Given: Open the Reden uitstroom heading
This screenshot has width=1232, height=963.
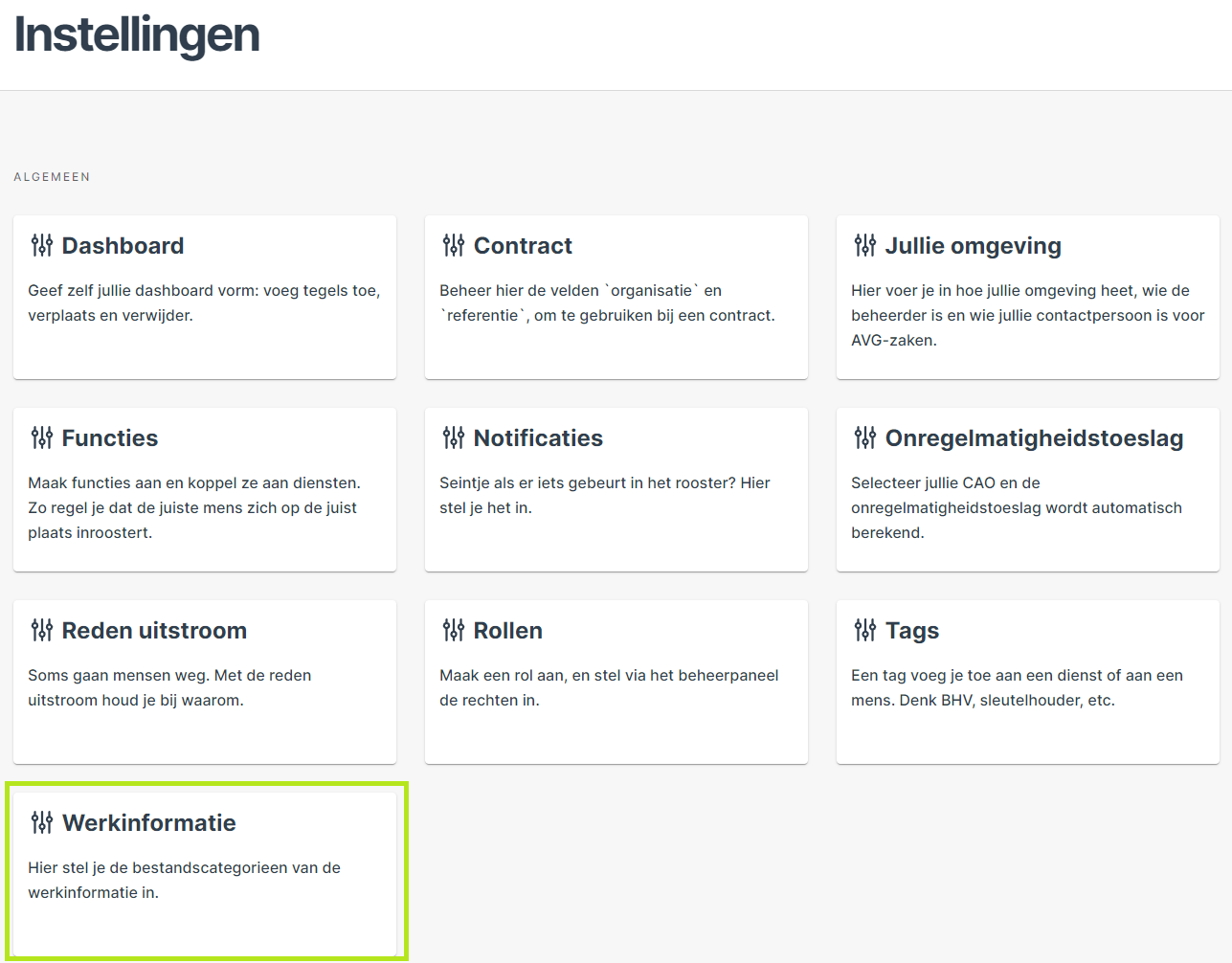Looking at the screenshot, I should pyautogui.click(x=154, y=631).
